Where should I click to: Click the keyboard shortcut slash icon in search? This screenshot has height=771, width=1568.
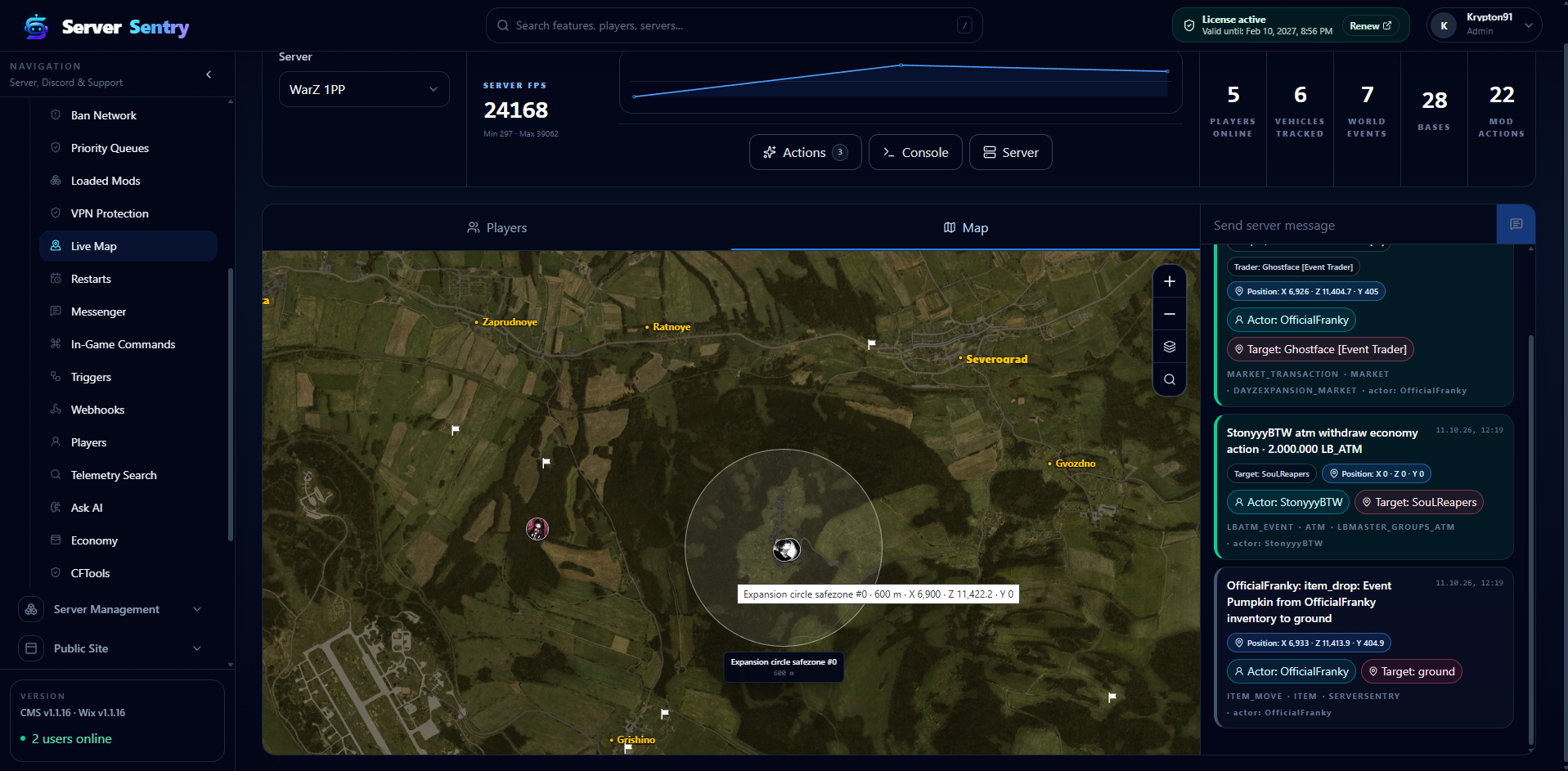pos(964,25)
